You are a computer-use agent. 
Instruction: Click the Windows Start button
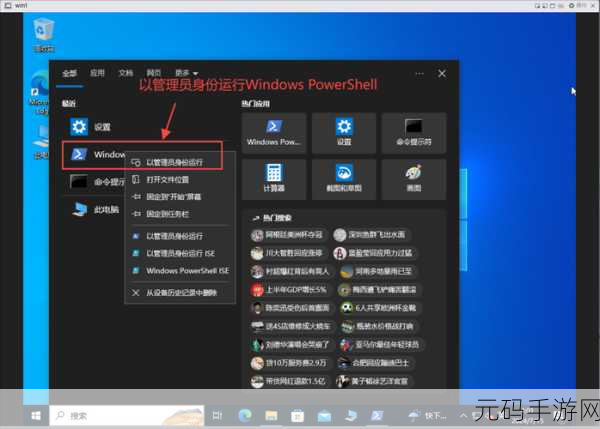click(x=36, y=416)
